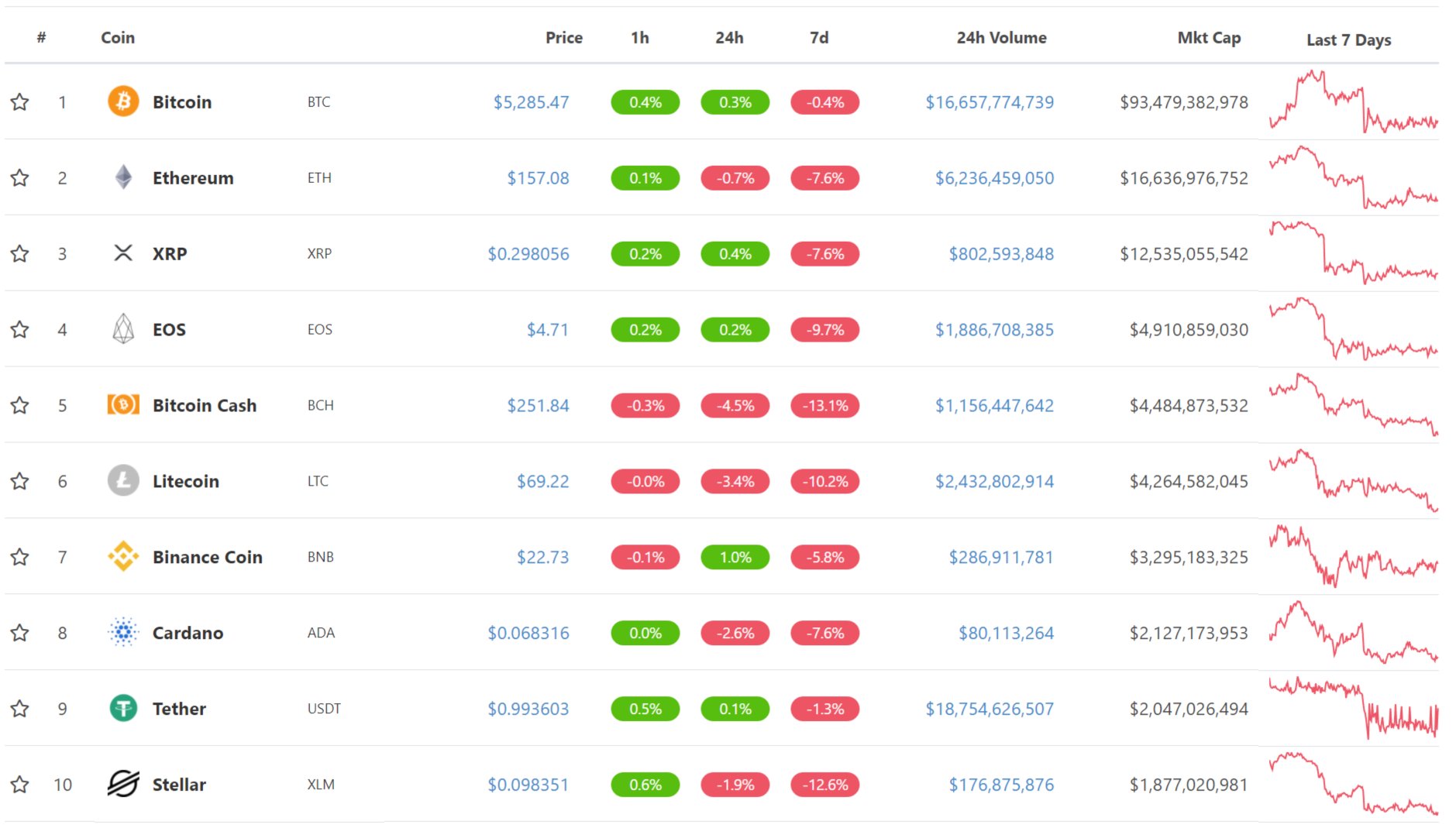Star XRP as a favorite
Viewport: 1456px width, 828px height.
click(x=20, y=253)
